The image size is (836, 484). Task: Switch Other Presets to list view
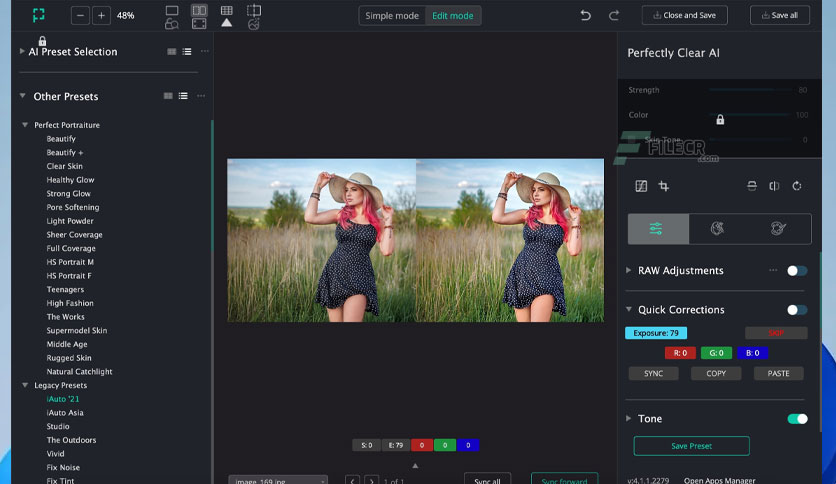pos(183,96)
